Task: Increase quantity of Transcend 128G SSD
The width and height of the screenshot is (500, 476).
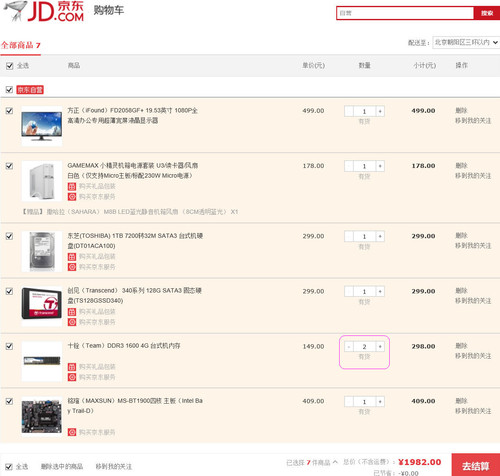Action: click(x=380, y=292)
